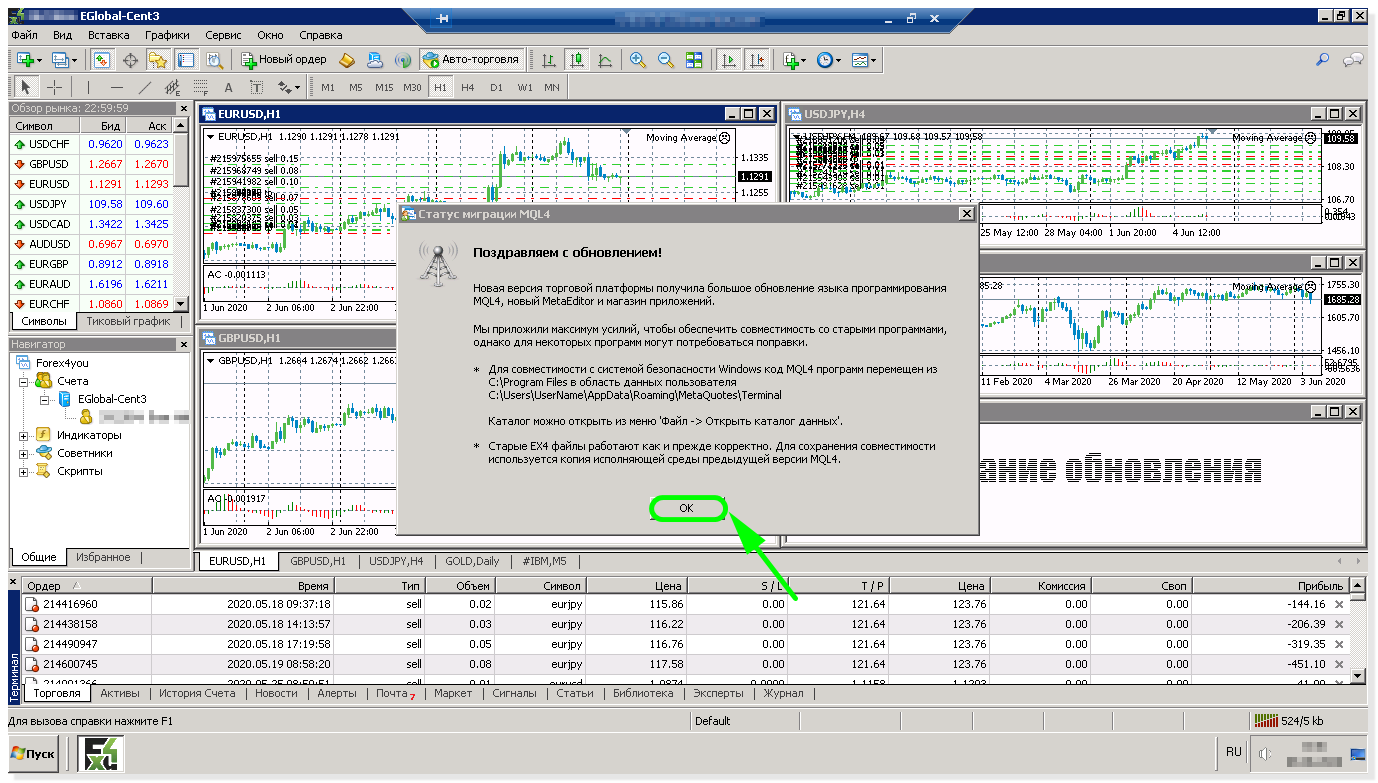Click the Zoom Out magnifier icon
1378x783 pixels.
point(666,60)
